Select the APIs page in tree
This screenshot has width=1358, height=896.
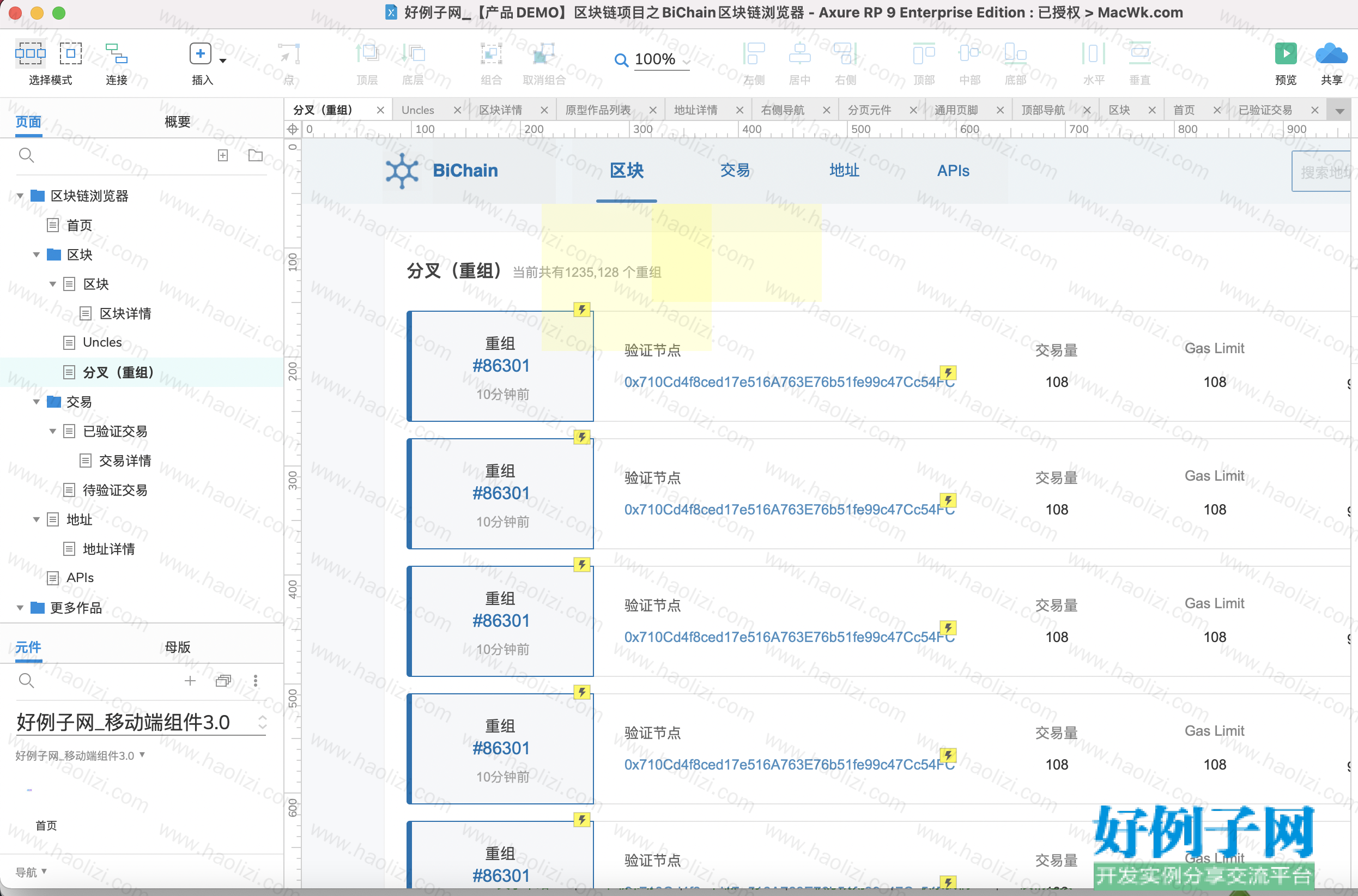click(80, 578)
